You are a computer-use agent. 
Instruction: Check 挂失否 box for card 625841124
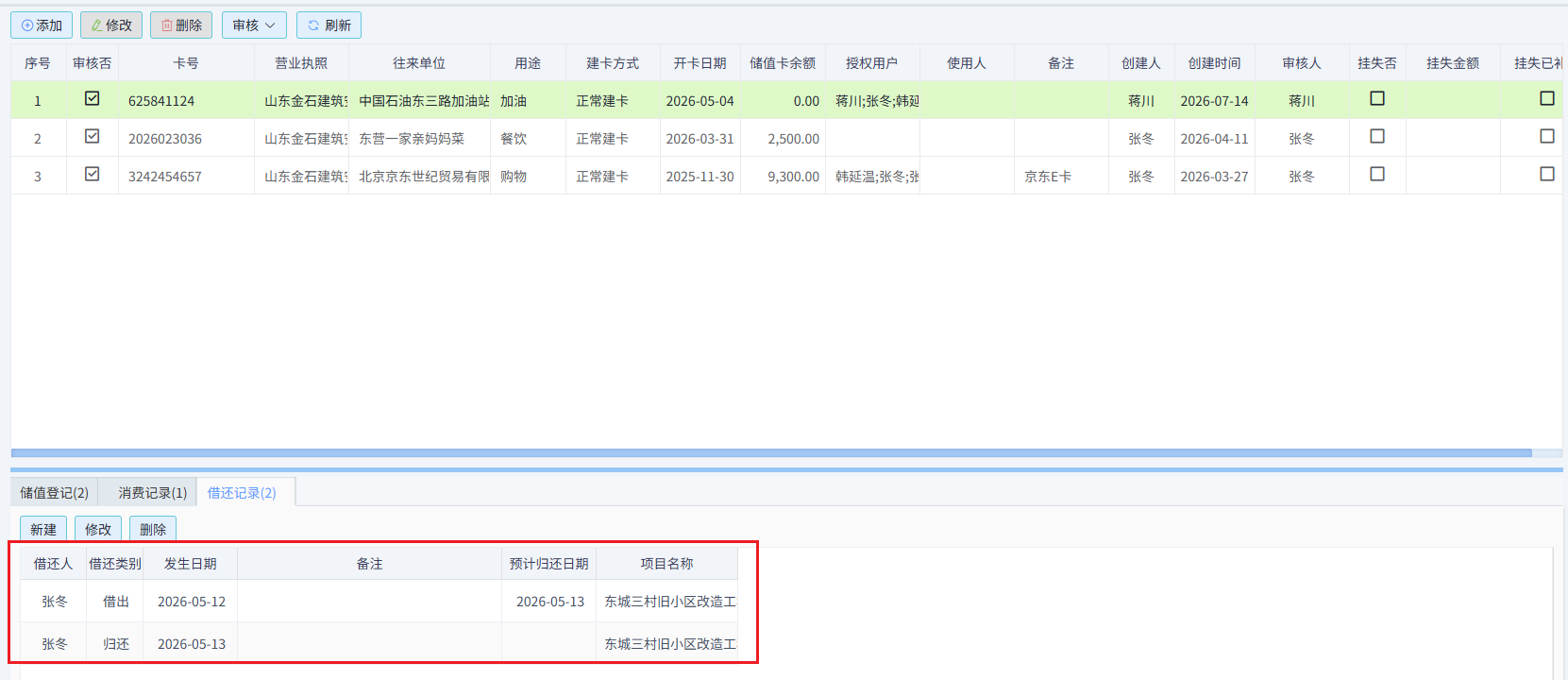1377,98
